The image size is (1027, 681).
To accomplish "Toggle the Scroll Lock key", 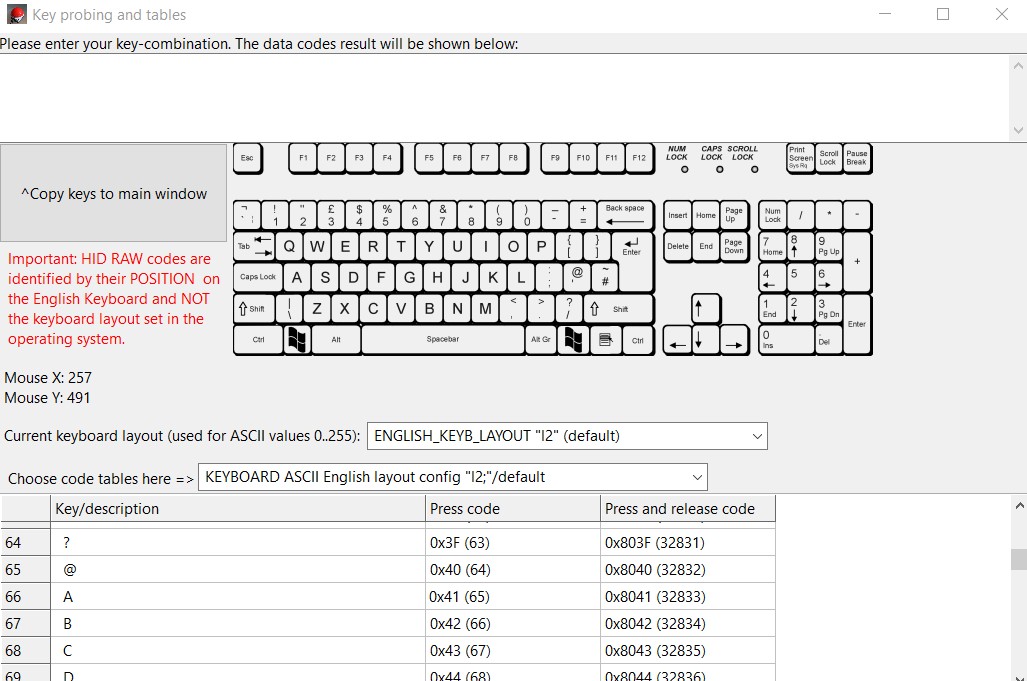I will click(x=828, y=158).
